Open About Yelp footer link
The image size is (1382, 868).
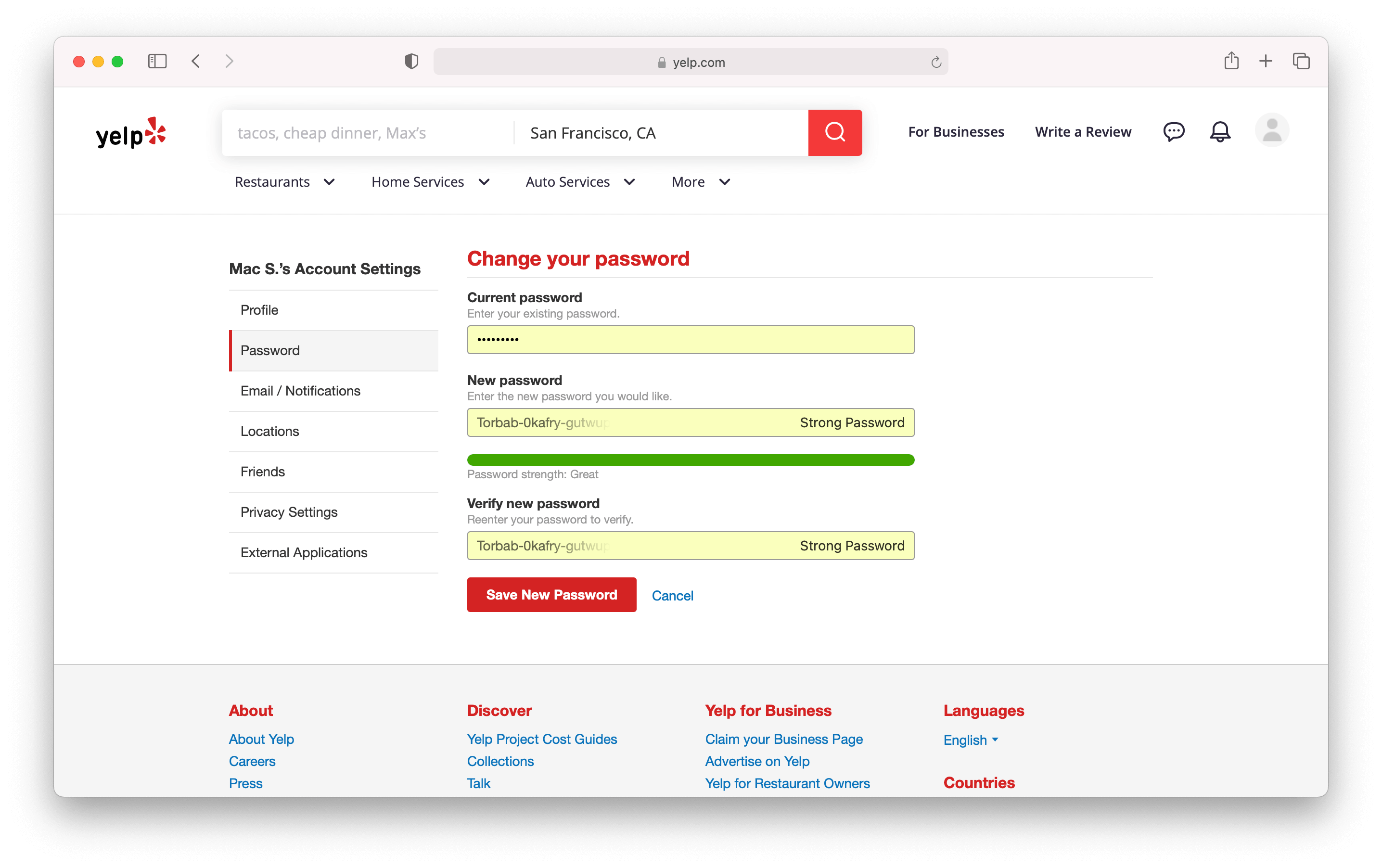click(261, 739)
